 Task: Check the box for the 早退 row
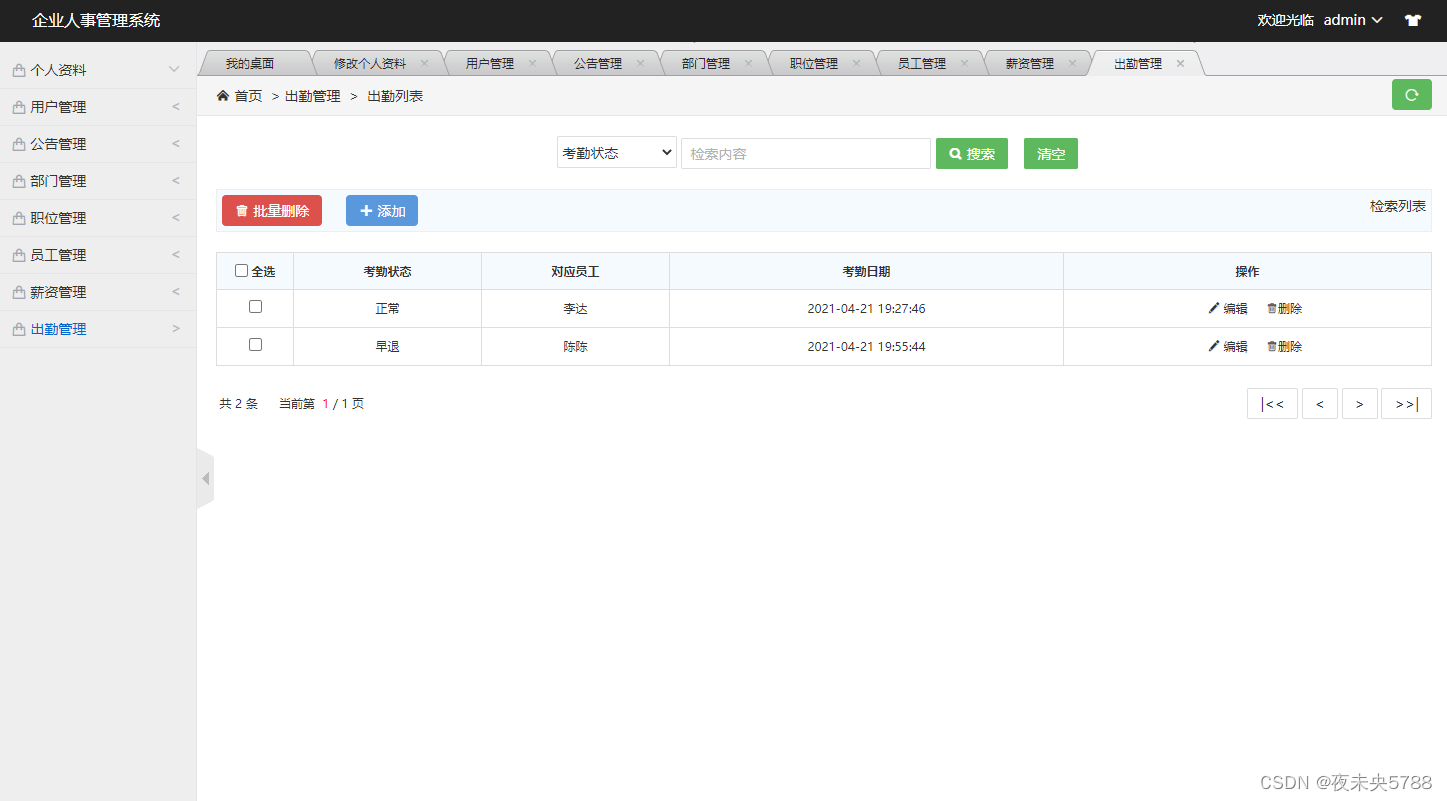click(x=255, y=344)
